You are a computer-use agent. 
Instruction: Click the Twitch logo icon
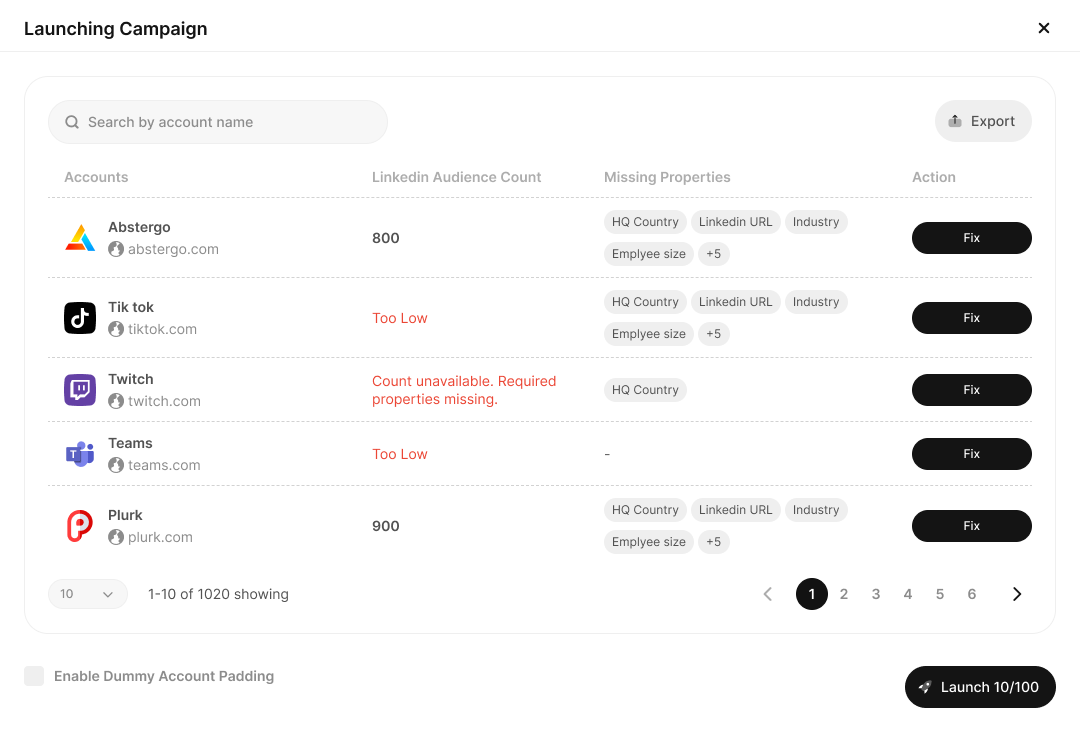click(x=80, y=390)
